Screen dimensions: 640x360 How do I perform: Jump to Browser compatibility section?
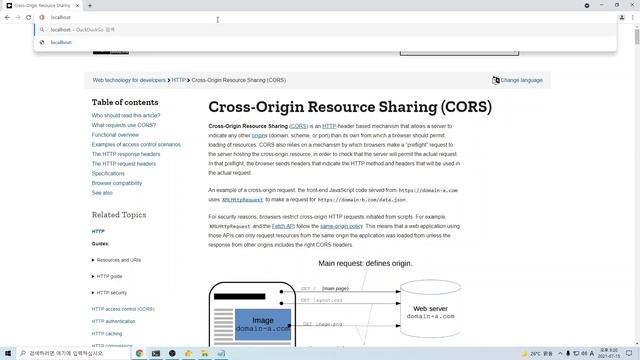117,183
